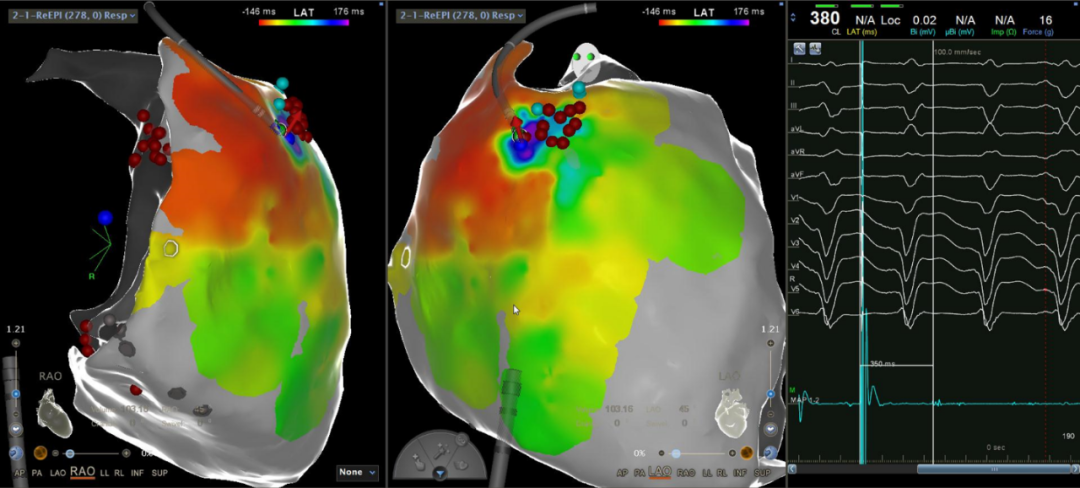The image size is (1080, 488).
Task: Pick the point-add hand tool in semicircle palette
Action: 419,462
